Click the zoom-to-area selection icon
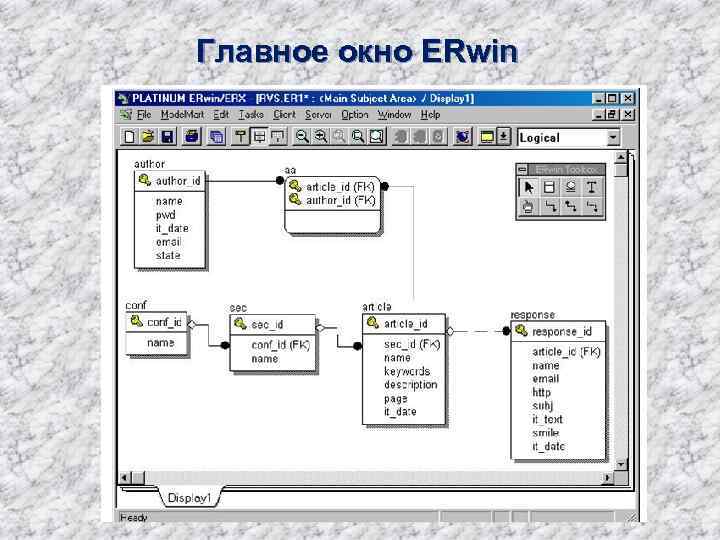 click(377, 137)
